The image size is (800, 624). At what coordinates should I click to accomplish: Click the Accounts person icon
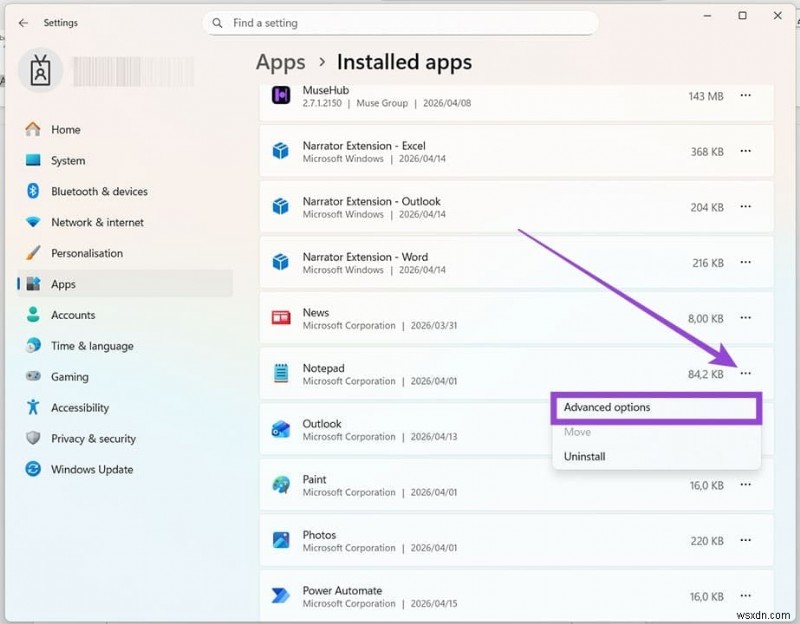tap(33, 315)
